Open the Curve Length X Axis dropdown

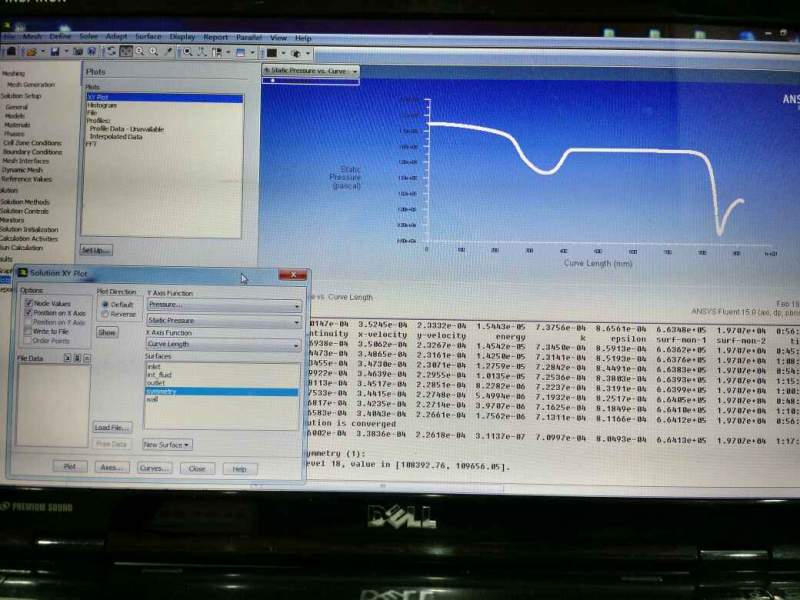click(x=224, y=344)
